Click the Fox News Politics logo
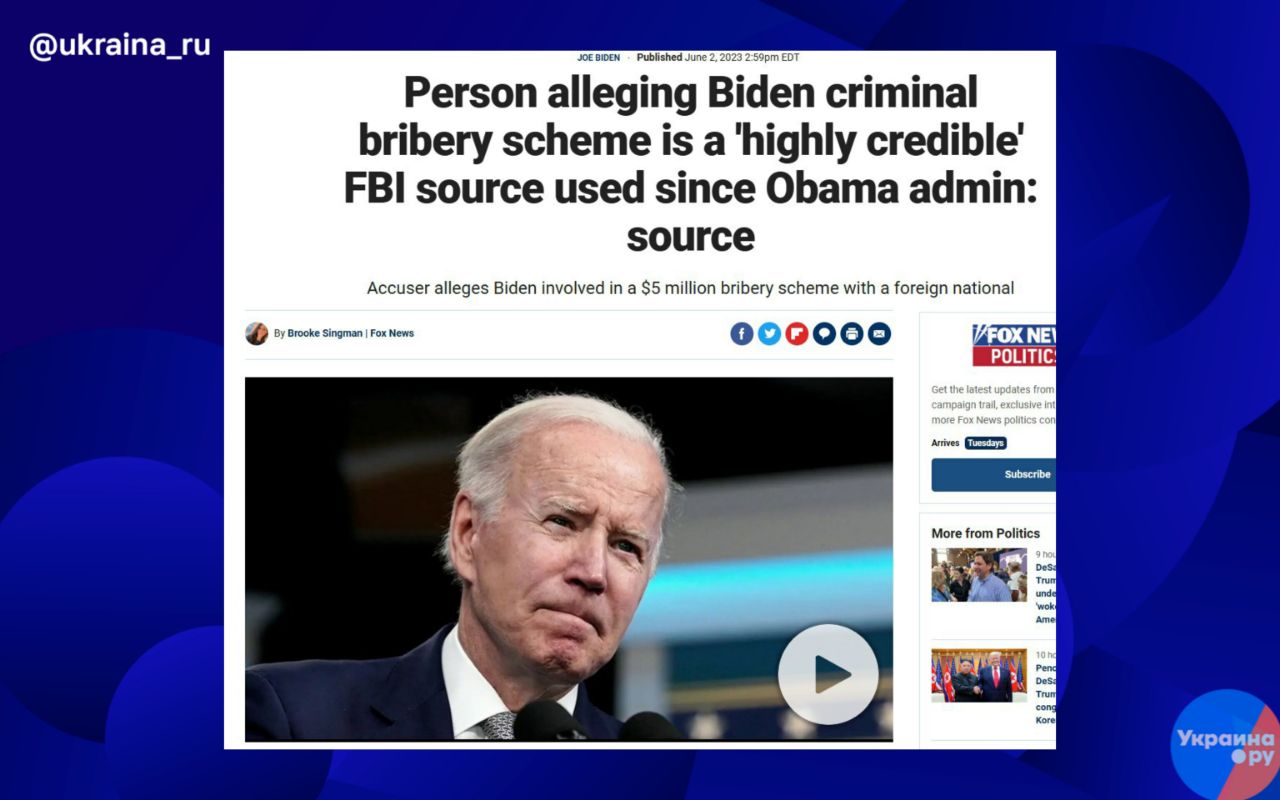 pos(1014,345)
